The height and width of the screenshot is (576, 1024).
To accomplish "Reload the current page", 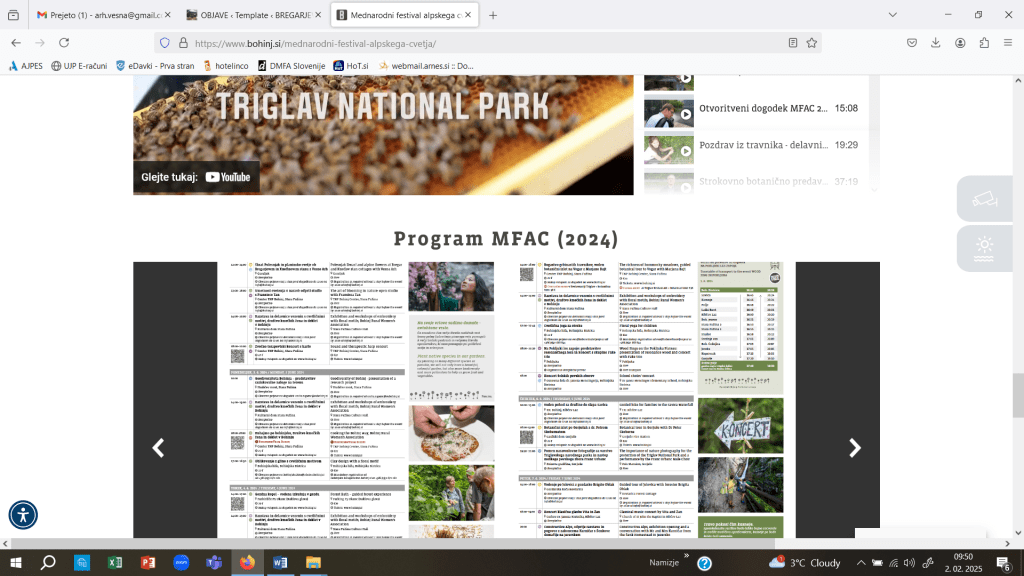I will (70, 43).
